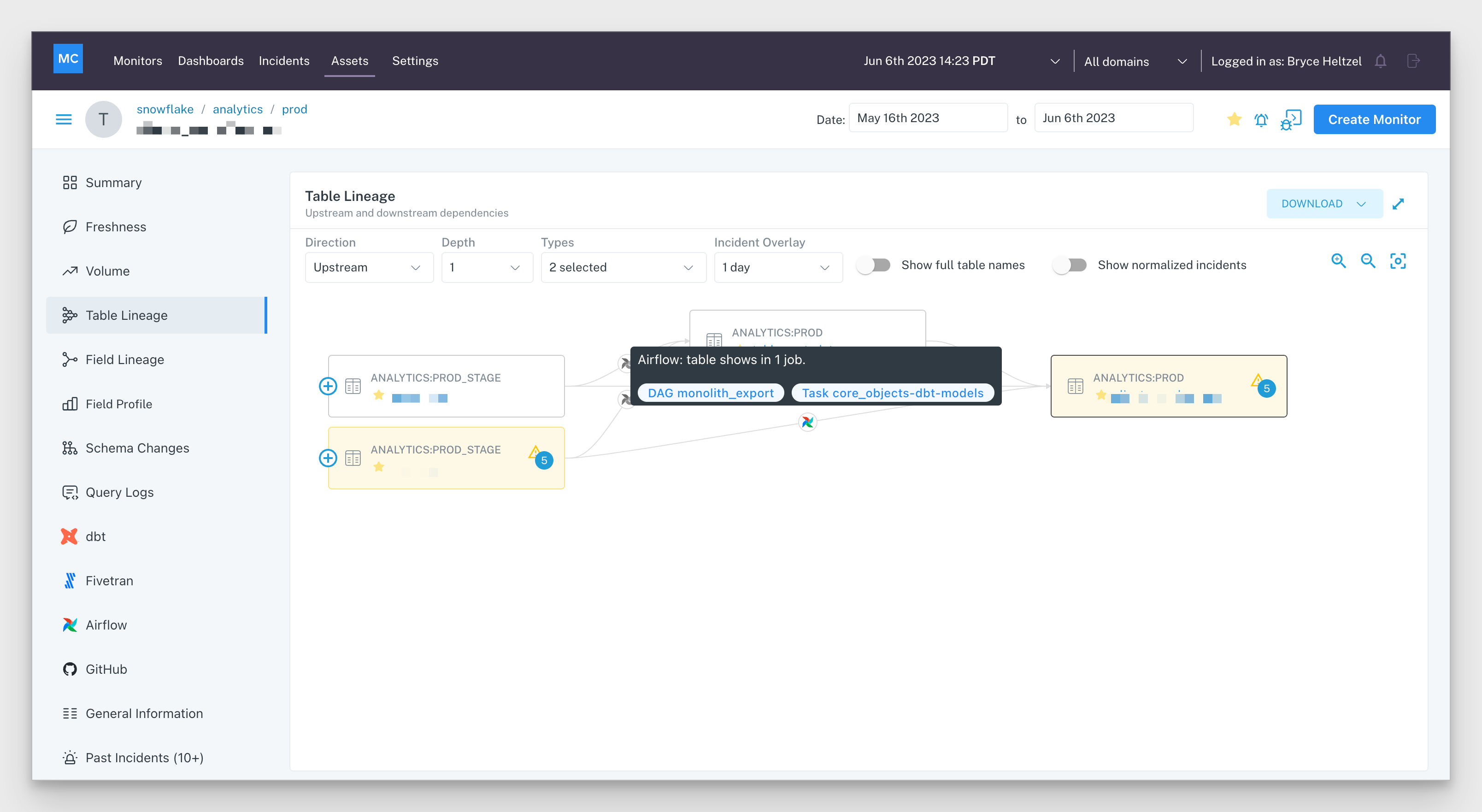The height and width of the screenshot is (812, 1482).
Task: Open the Airflow sidebar section
Action: point(106,625)
